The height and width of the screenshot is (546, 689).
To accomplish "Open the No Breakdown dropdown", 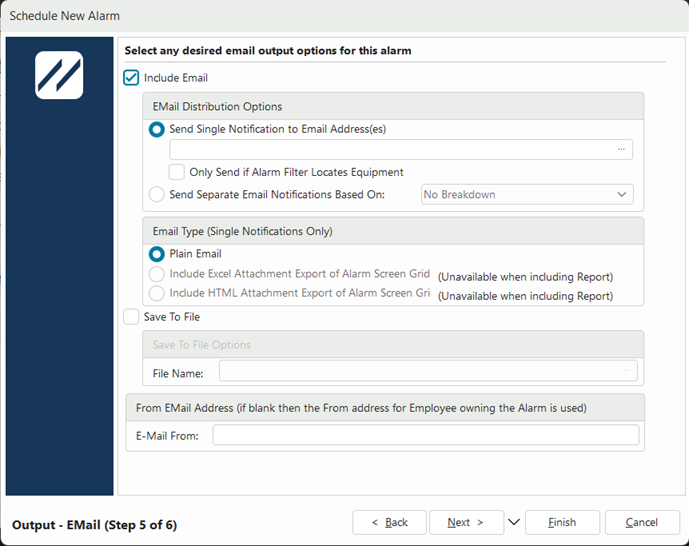I will pos(527,194).
